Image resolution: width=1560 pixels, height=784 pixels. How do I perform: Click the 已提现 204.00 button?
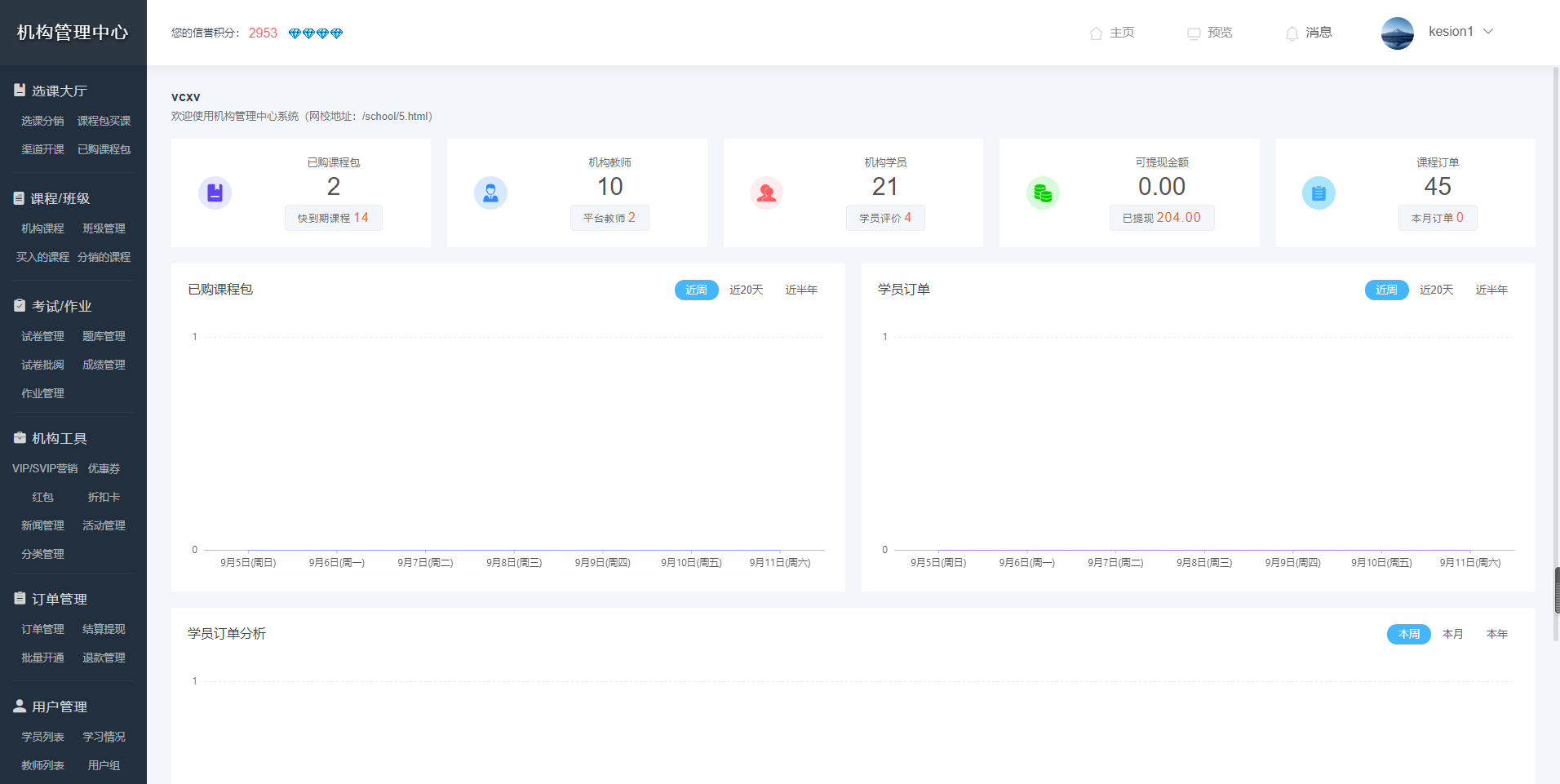[x=1161, y=218]
